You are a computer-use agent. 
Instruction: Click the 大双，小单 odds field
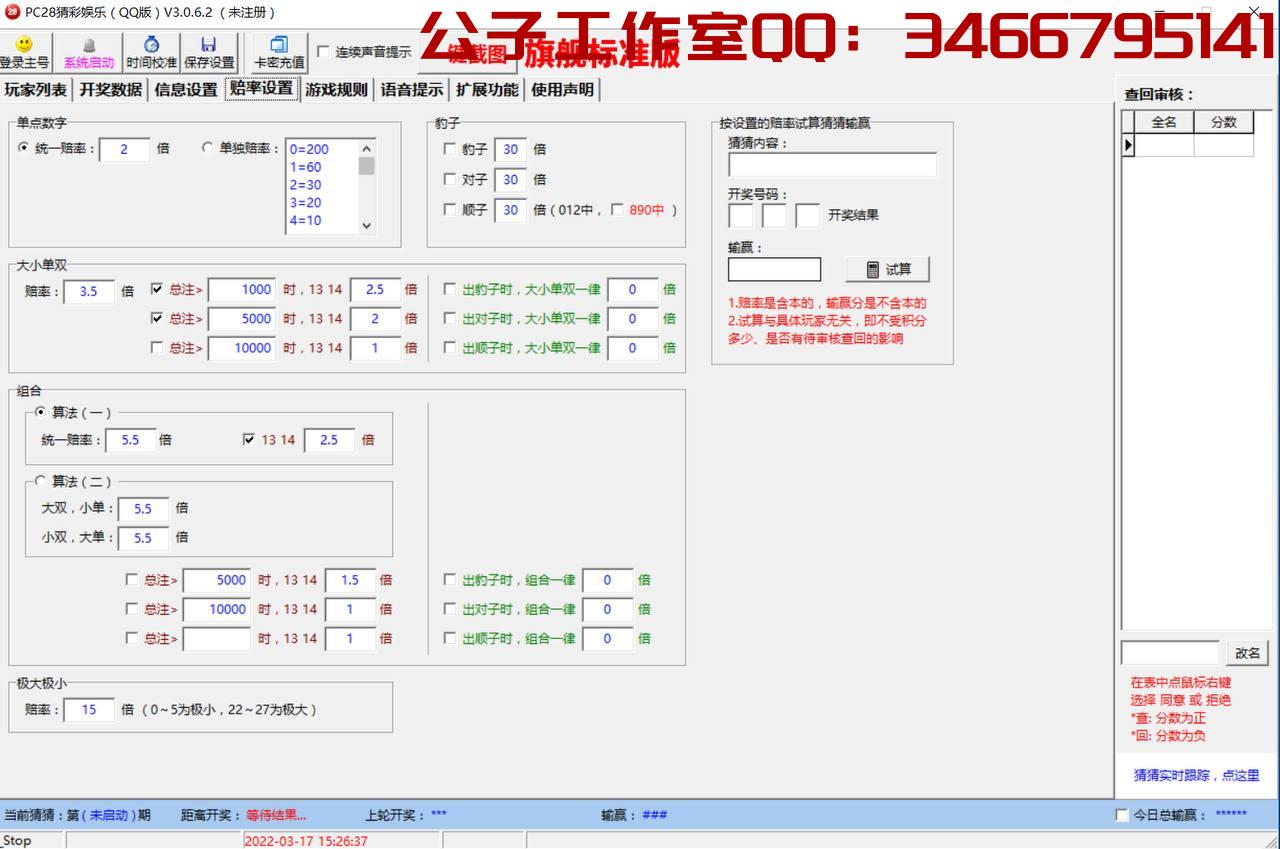click(143, 509)
